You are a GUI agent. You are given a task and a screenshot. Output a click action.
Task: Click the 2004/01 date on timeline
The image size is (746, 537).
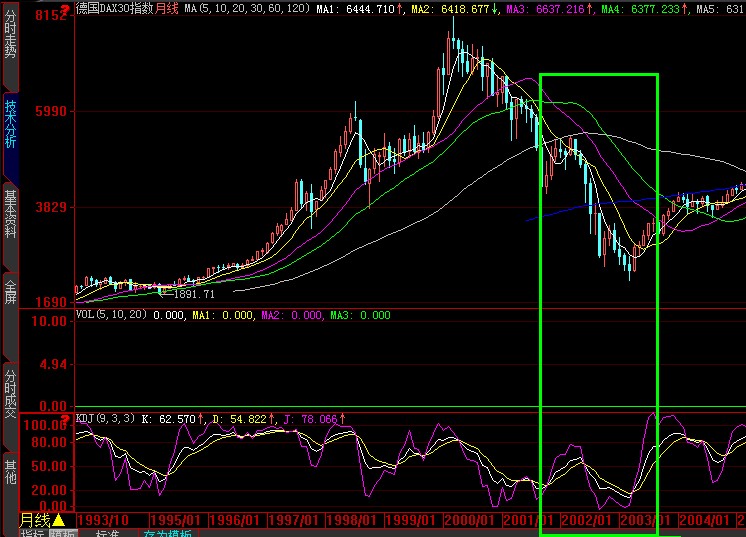(704, 520)
